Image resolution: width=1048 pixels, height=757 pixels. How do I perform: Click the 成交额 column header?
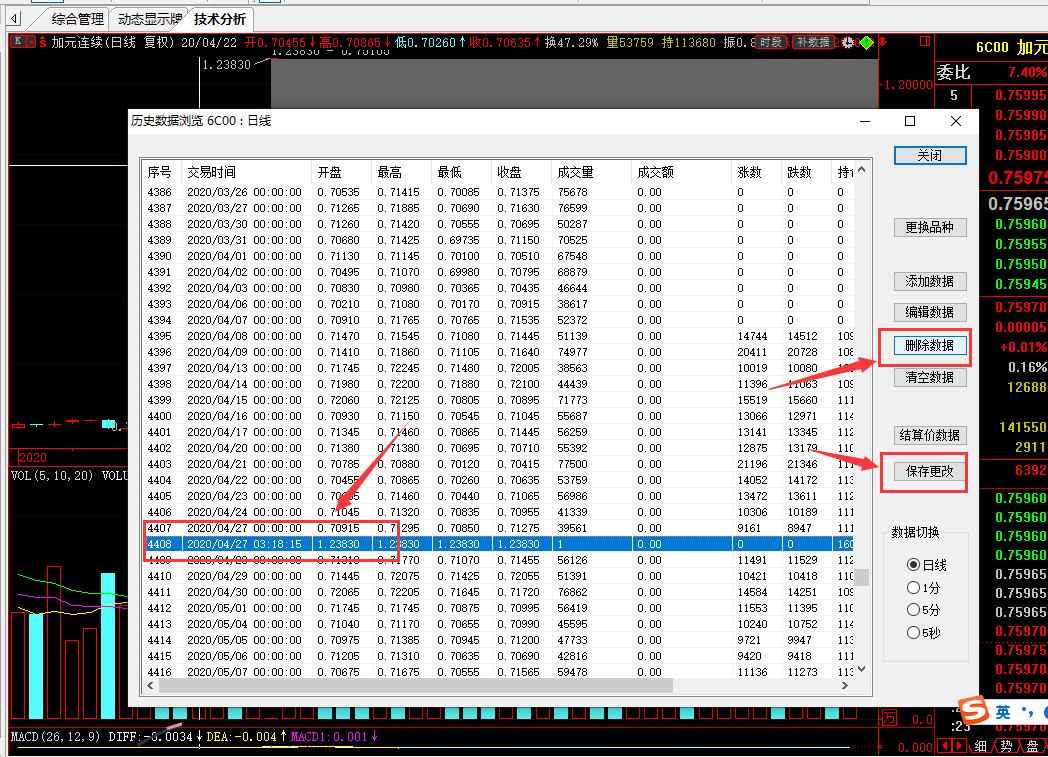coord(681,172)
